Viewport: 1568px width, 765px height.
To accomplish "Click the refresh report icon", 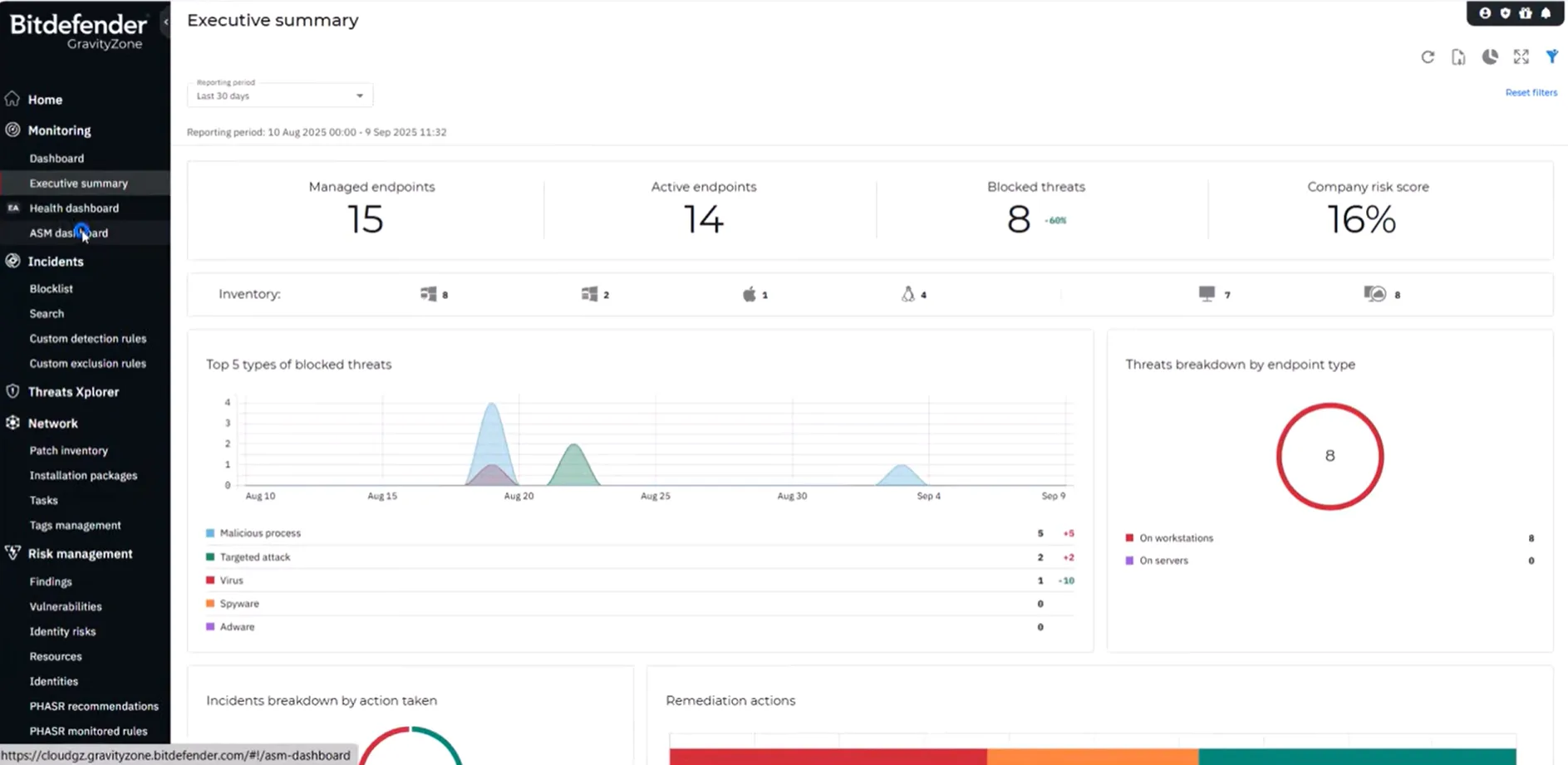I will 1428,57.
